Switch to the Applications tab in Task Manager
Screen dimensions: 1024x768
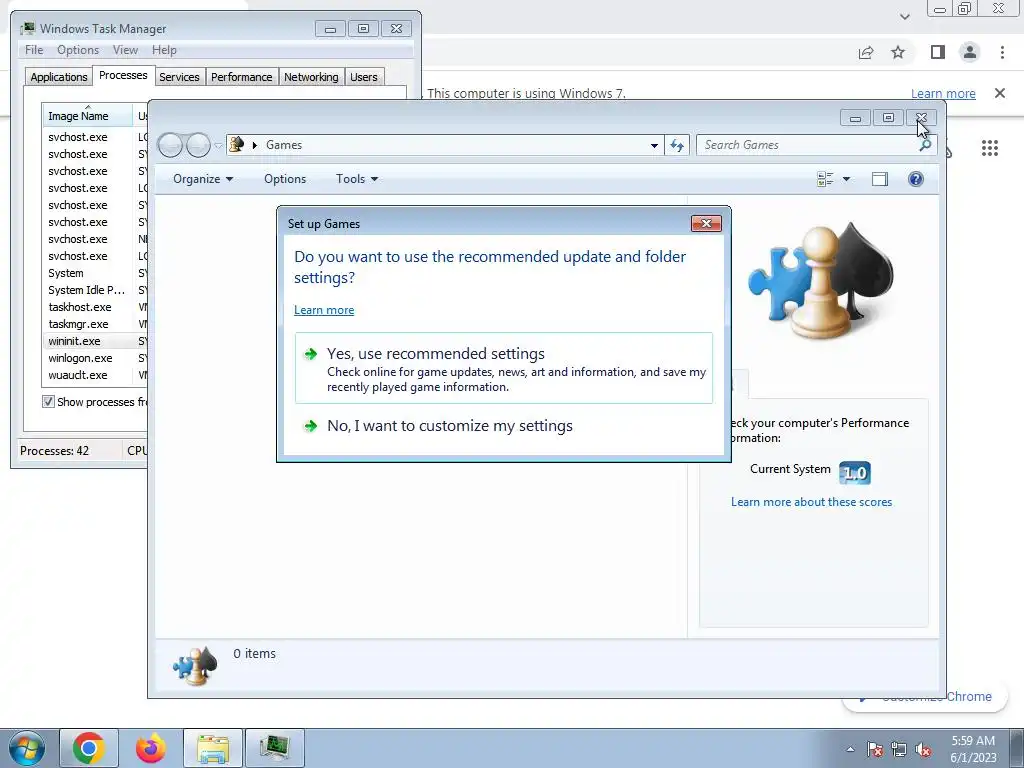(x=59, y=77)
